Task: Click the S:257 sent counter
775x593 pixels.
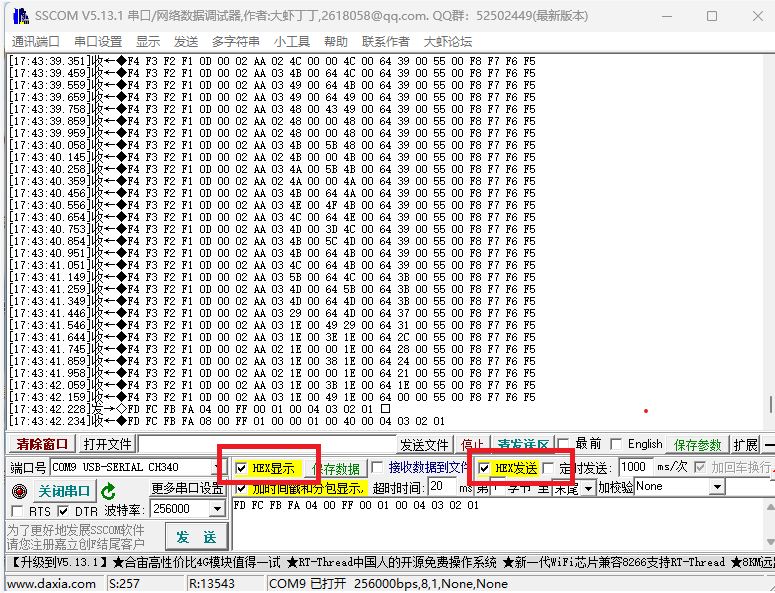Action: [124, 584]
